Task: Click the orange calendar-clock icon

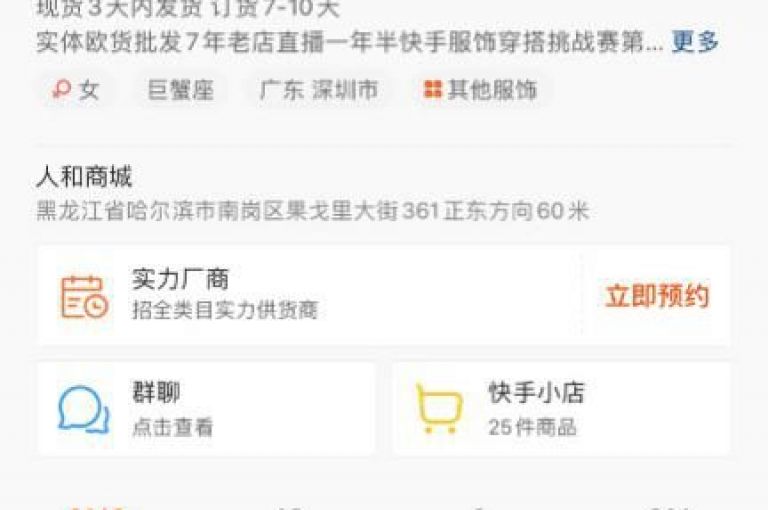Action: 84,297
